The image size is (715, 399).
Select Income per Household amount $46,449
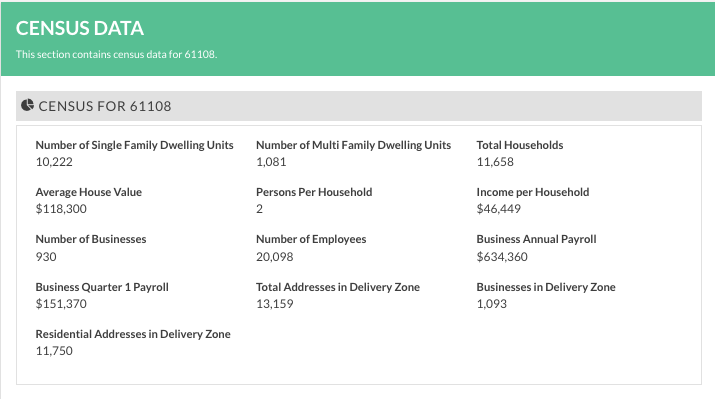tap(499, 209)
